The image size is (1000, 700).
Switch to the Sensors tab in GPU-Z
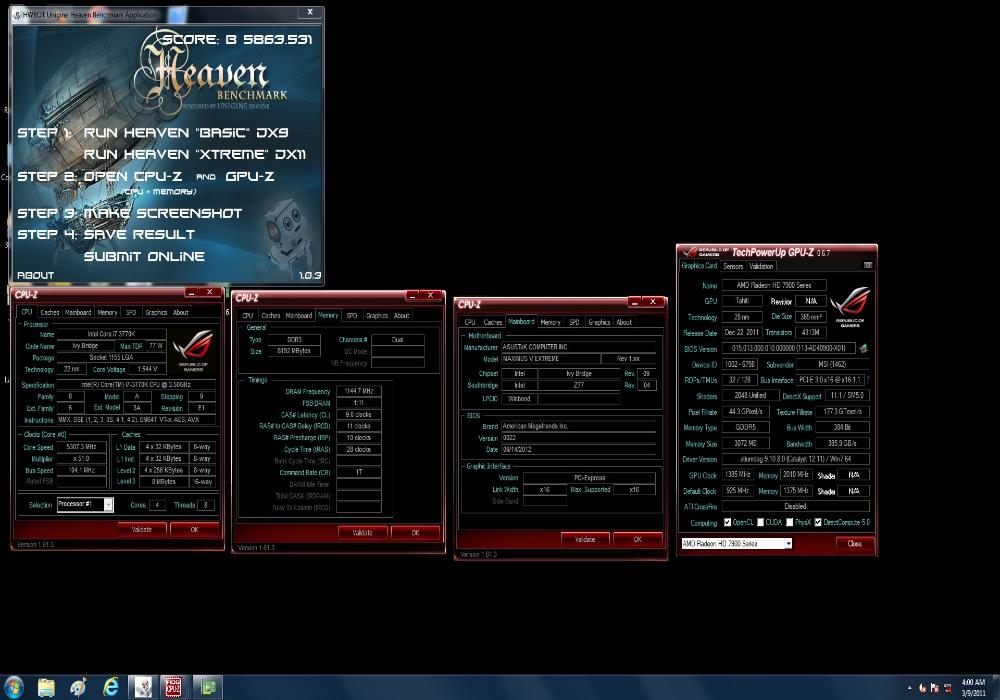733,266
